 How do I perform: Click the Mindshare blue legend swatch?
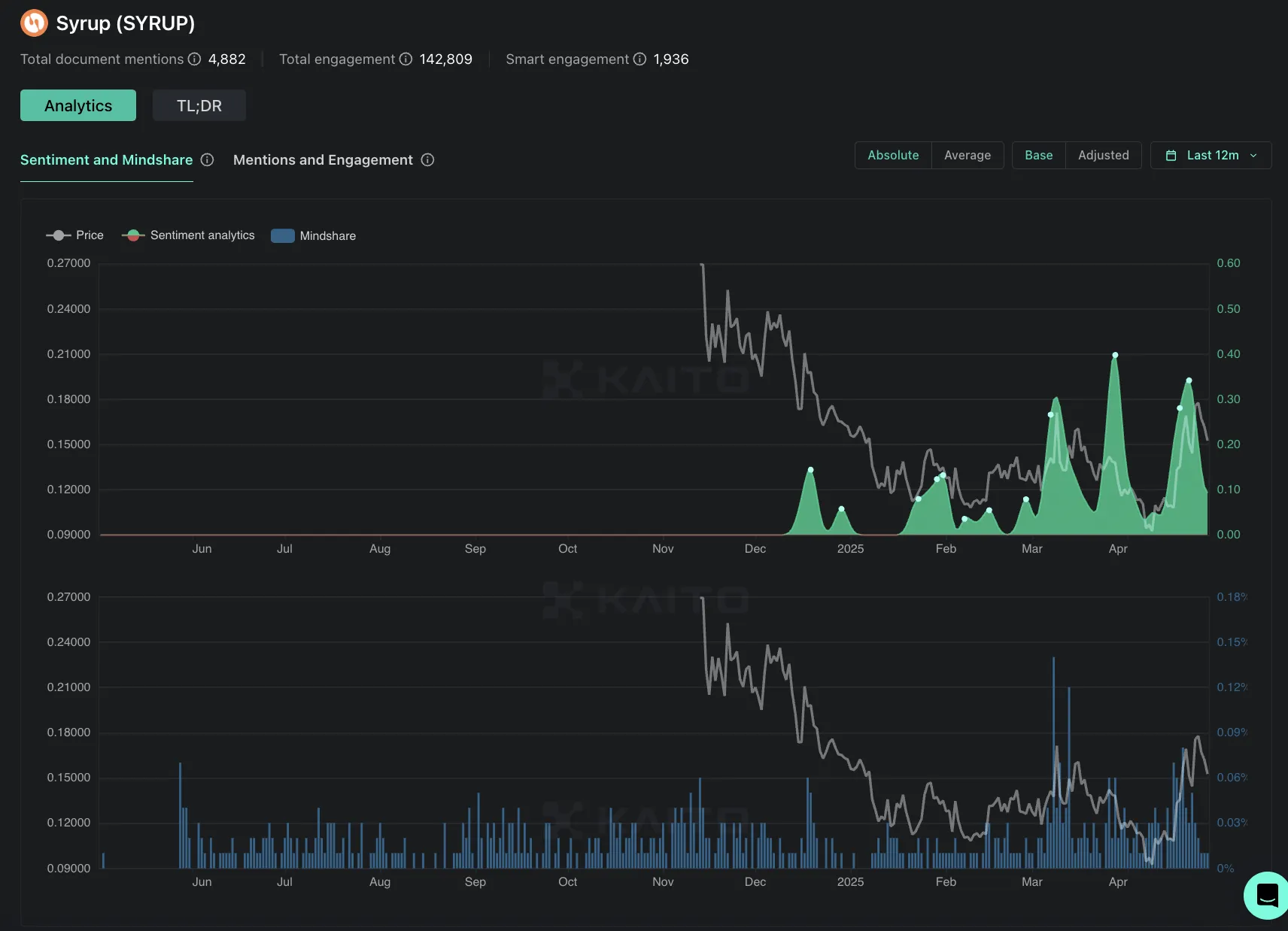point(282,235)
